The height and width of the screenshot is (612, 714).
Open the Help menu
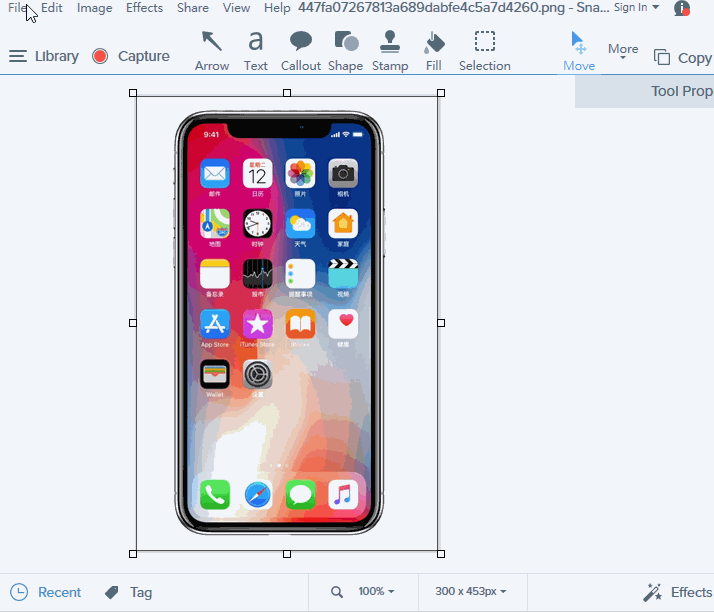point(277,8)
